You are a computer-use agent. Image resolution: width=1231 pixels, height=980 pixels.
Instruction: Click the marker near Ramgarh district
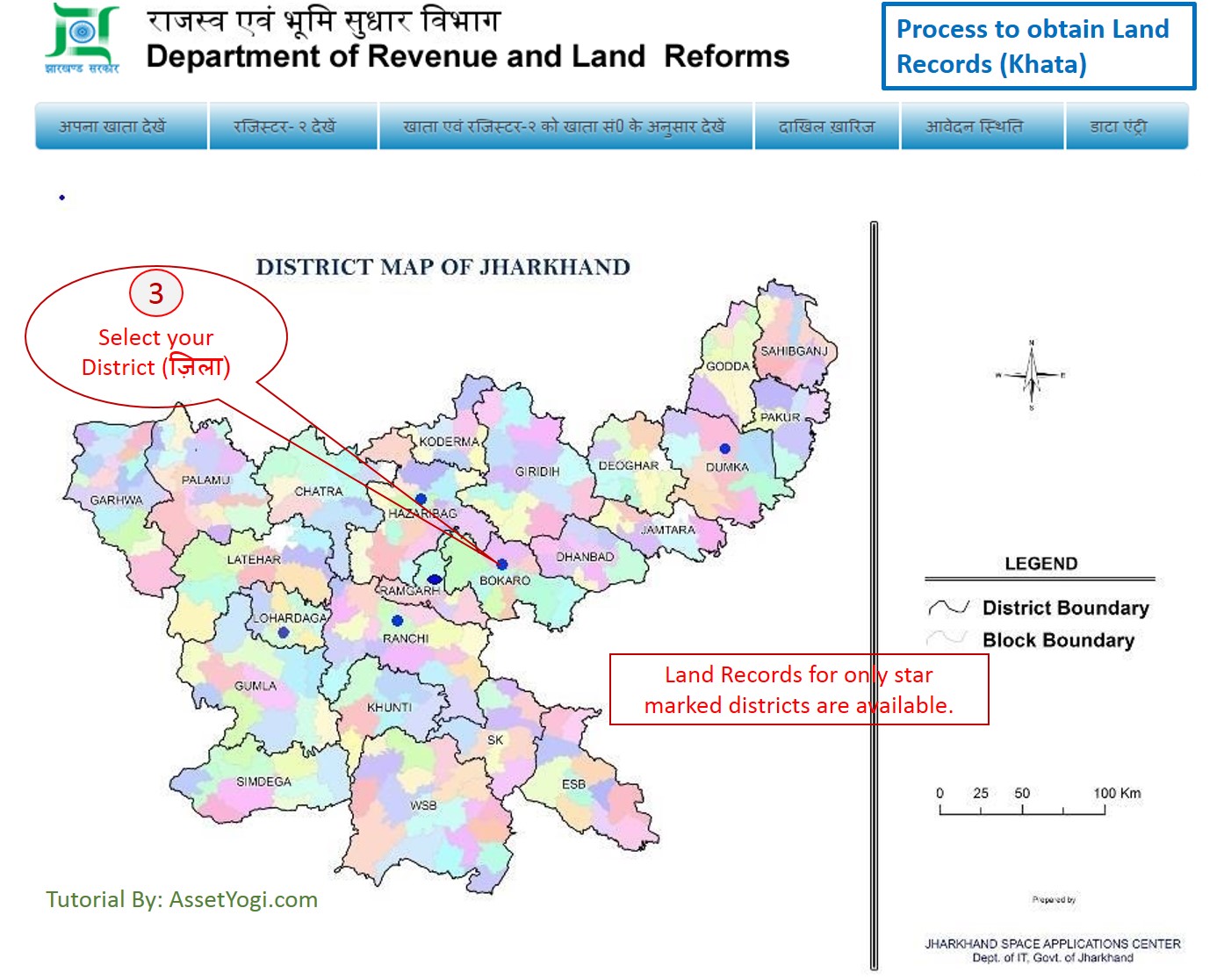(435, 578)
